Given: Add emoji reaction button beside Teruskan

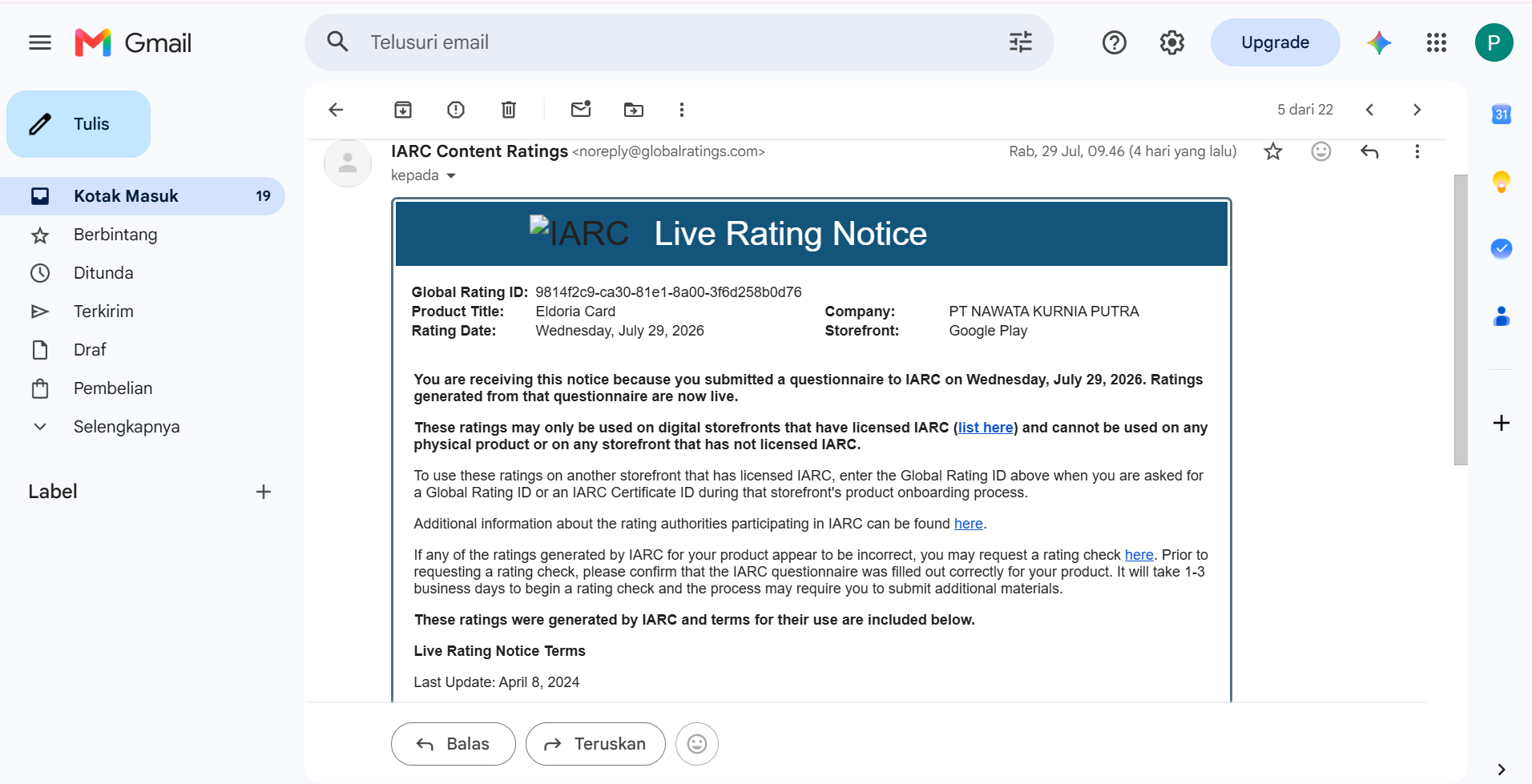Looking at the screenshot, I should point(697,744).
